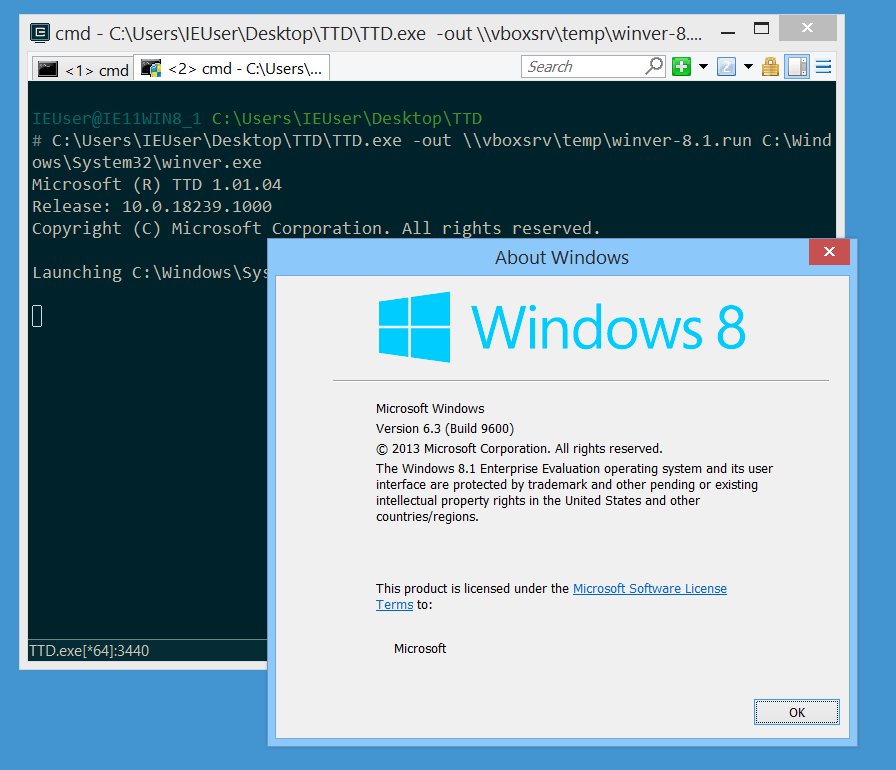Close the ConEmu cmd window

point(807,27)
